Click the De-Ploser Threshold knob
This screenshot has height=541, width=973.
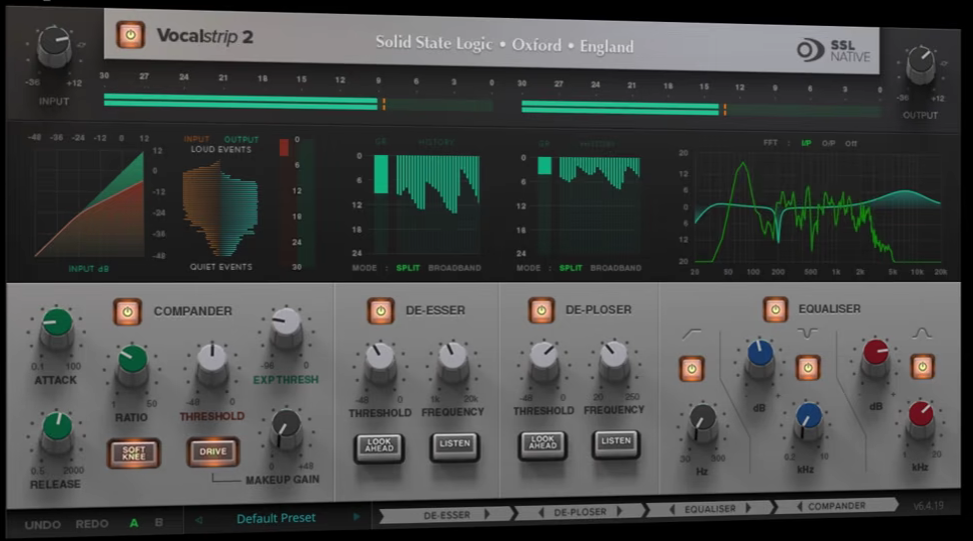click(x=544, y=359)
